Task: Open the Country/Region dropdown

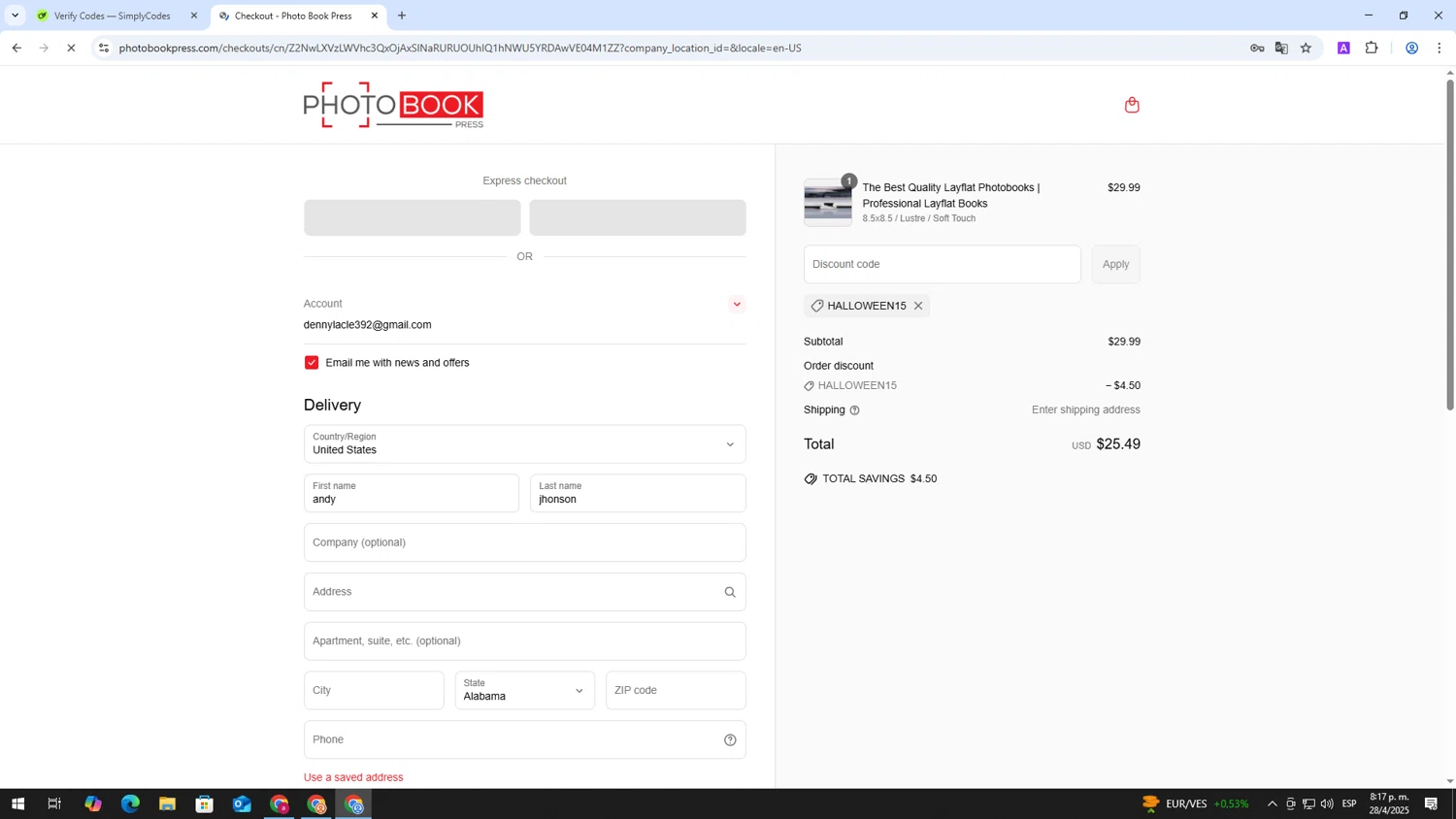Action: click(x=524, y=444)
